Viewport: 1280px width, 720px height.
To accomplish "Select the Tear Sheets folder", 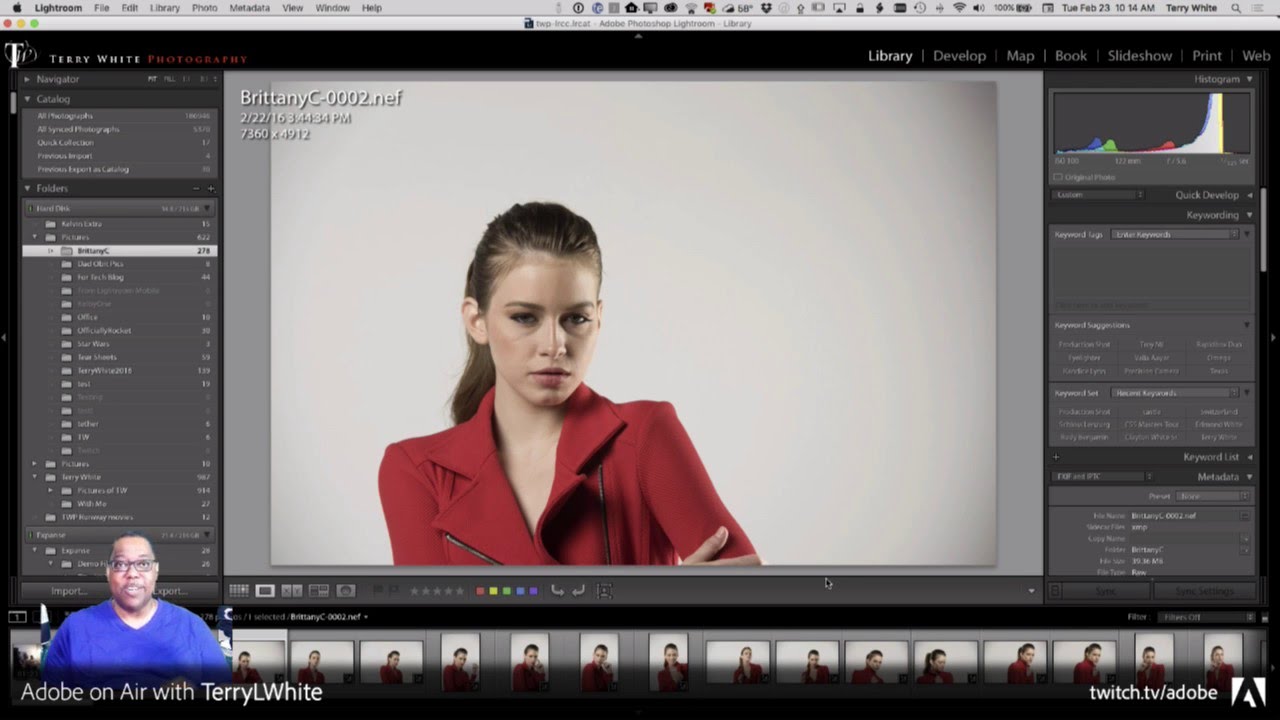I will (x=122, y=357).
